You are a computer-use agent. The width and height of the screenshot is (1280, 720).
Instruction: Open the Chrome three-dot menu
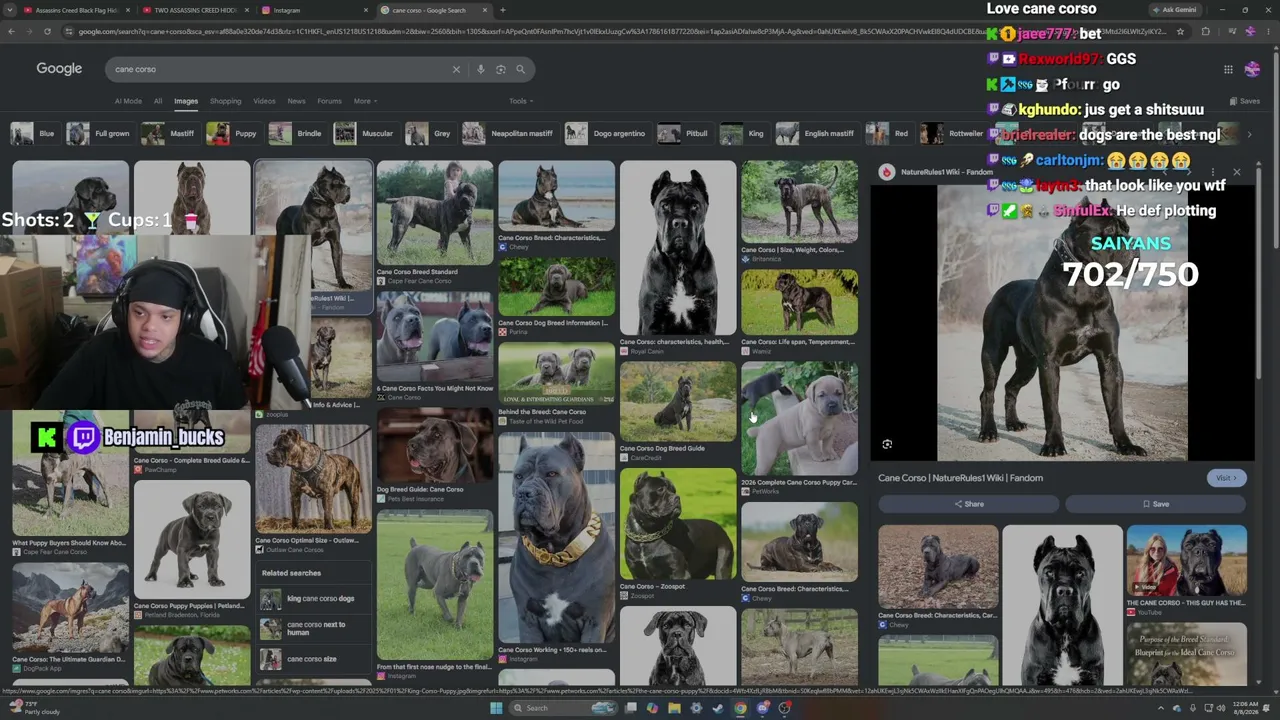click(1268, 31)
